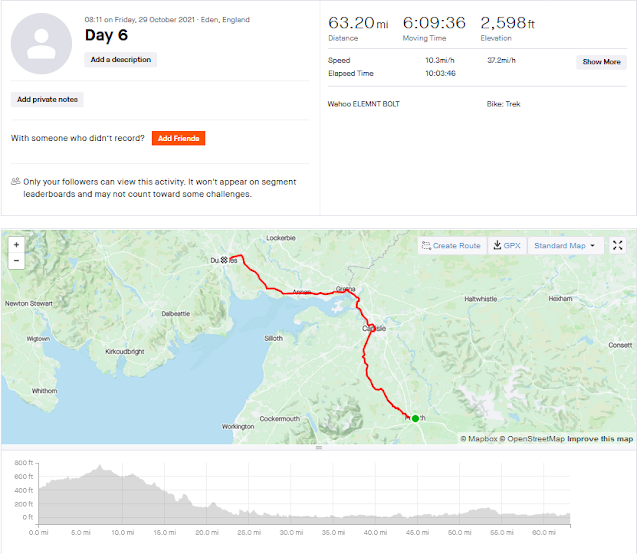
Task: Download the GPX file
Action: coord(507,246)
